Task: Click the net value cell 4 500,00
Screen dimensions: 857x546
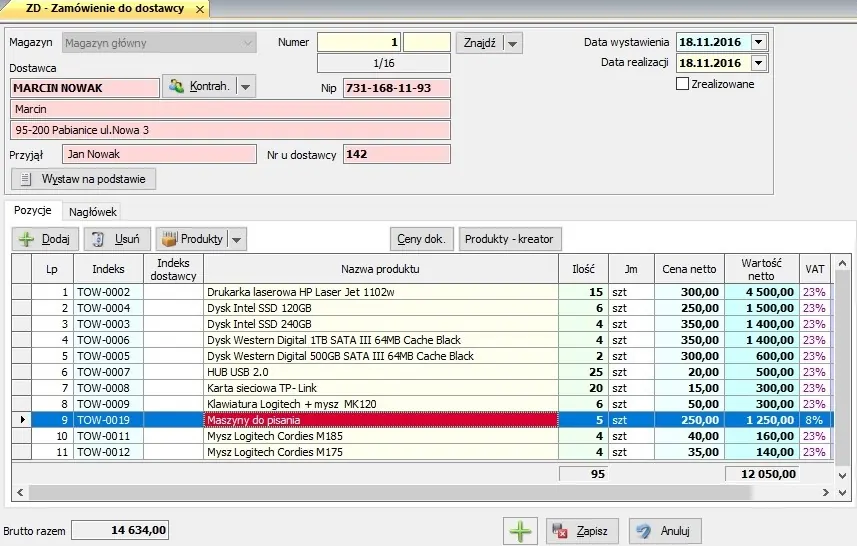Action: coord(761,292)
